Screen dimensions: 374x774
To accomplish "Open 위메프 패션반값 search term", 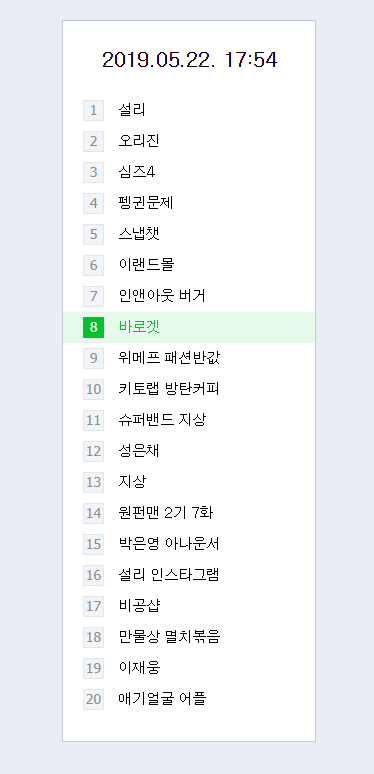I will [169, 358].
